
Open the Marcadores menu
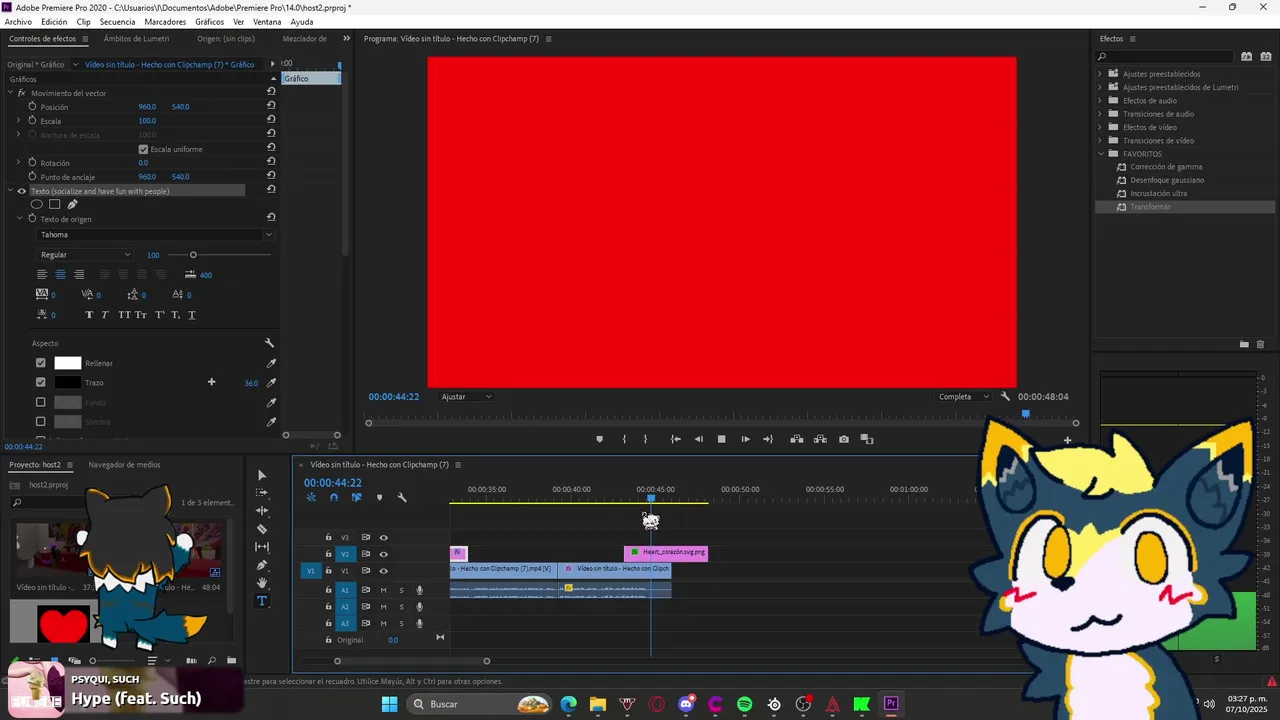click(165, 21)
